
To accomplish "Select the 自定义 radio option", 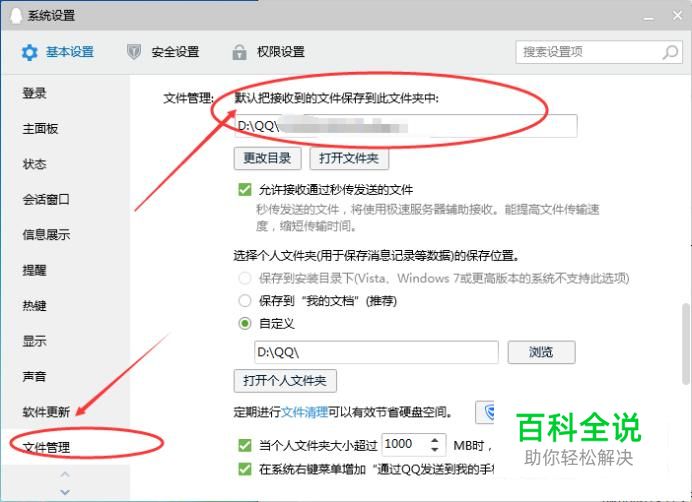I will tap(244, 323).
